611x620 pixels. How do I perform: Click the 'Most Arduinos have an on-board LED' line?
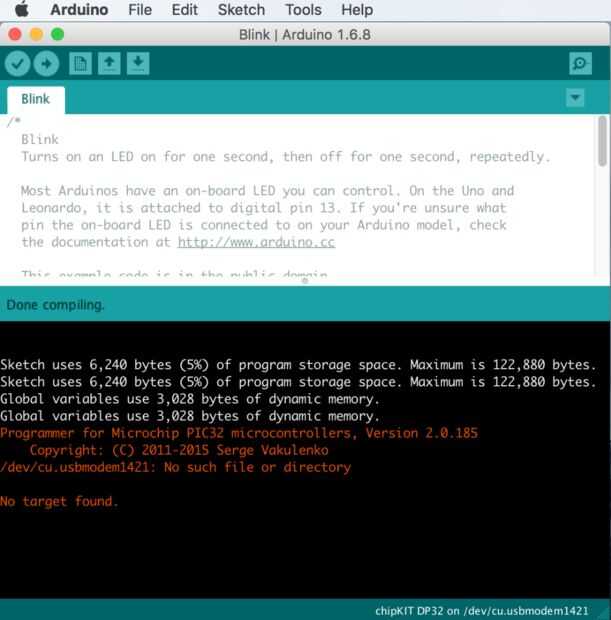click(267, 191)
